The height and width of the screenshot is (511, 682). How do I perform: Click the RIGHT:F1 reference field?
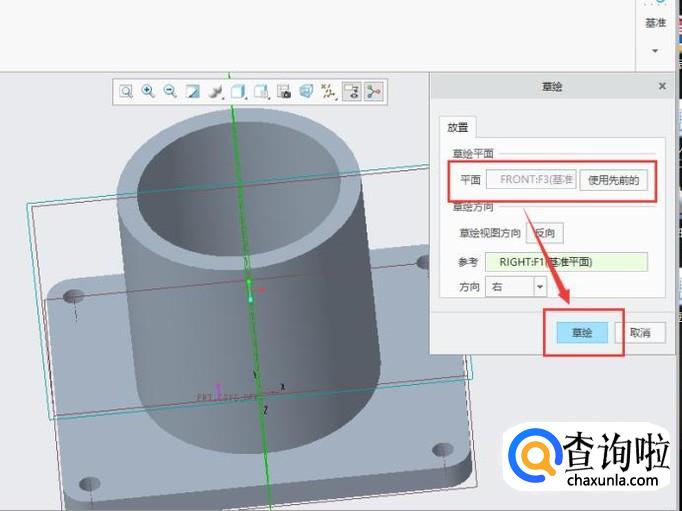pyautogui.click(x=566, y=262)
